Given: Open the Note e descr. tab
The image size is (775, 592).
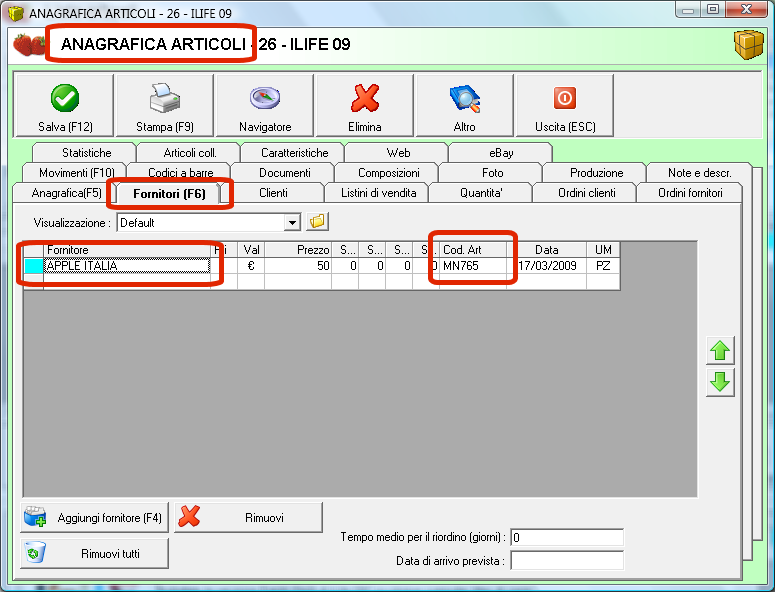Looking at the screenshot, I should tap(699, 173).
